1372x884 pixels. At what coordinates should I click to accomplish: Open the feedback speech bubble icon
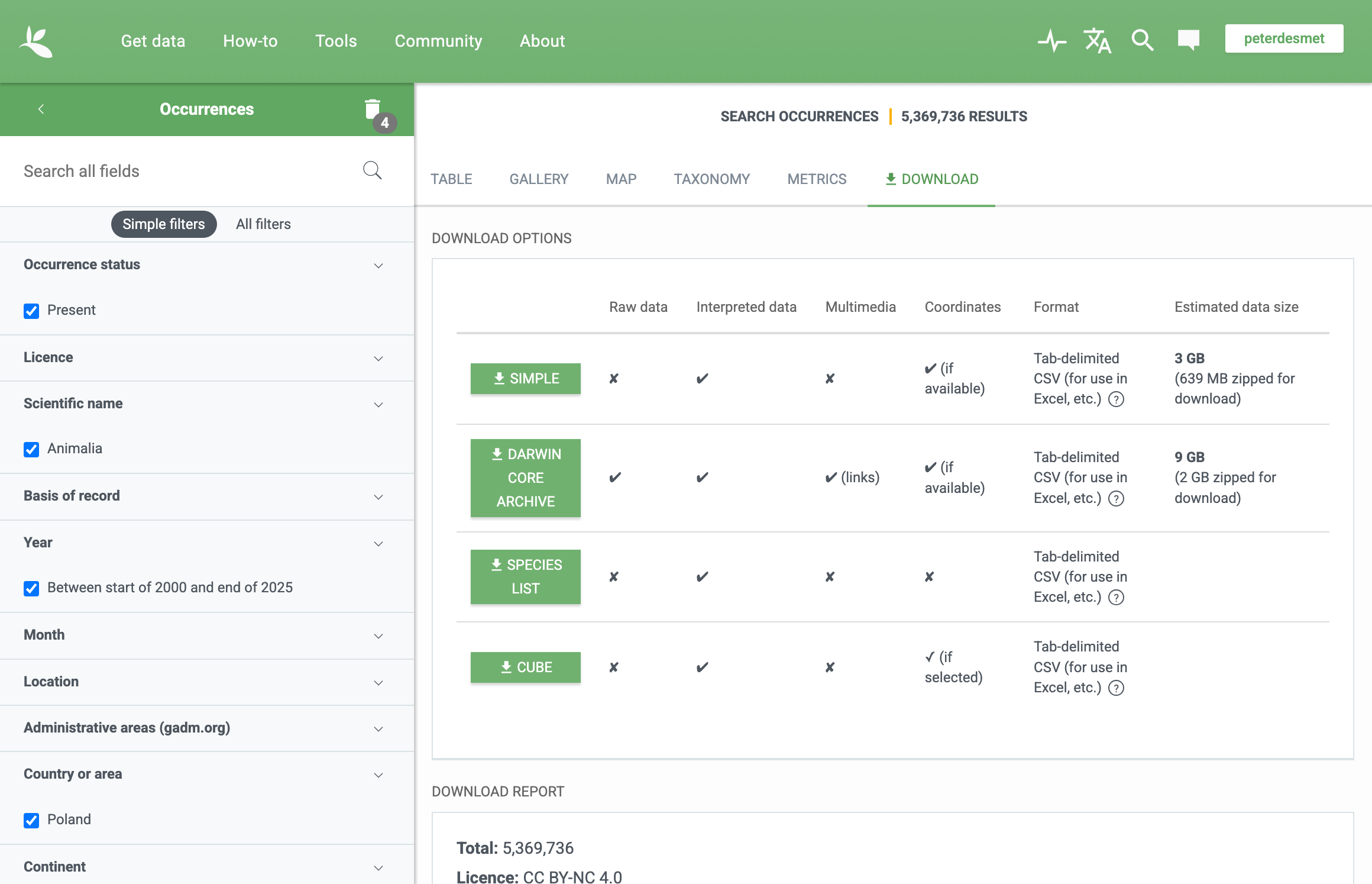pos(1188,40)
